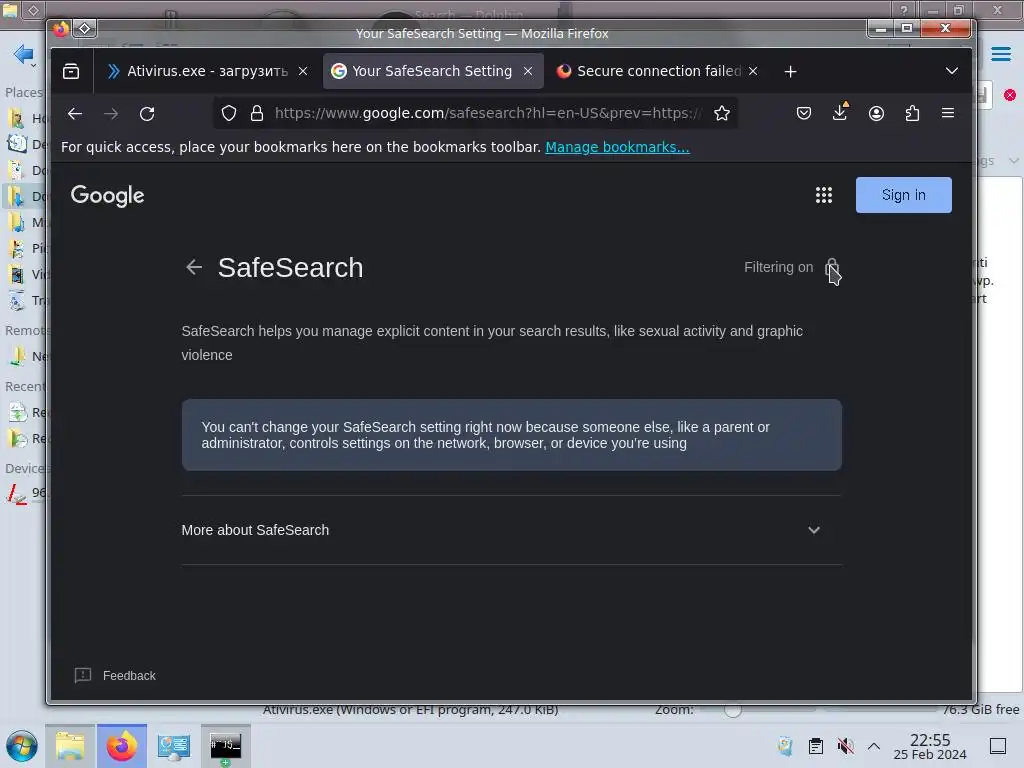Open Firefox window menu diamond icon

pos(85,28)
